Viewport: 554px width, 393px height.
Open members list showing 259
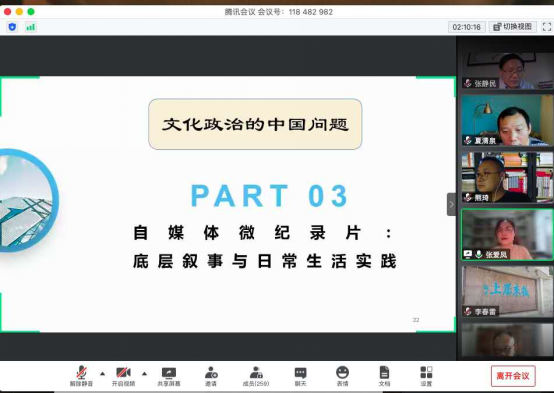pyautogui.click(x=256, y=376)
